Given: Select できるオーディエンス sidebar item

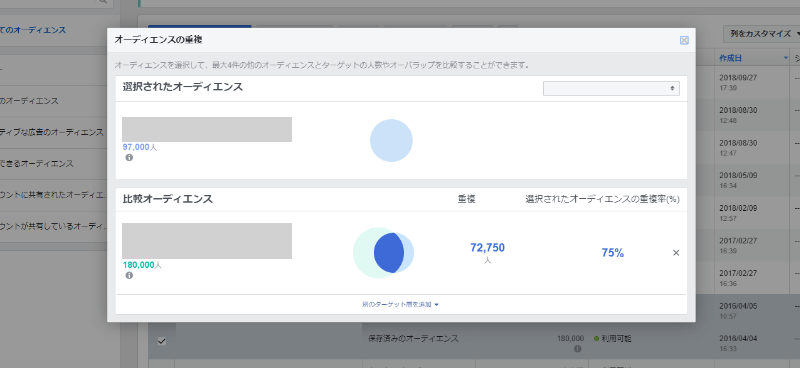Looking at the screenshot, I should pyautogui.click(x=37, y=164).
